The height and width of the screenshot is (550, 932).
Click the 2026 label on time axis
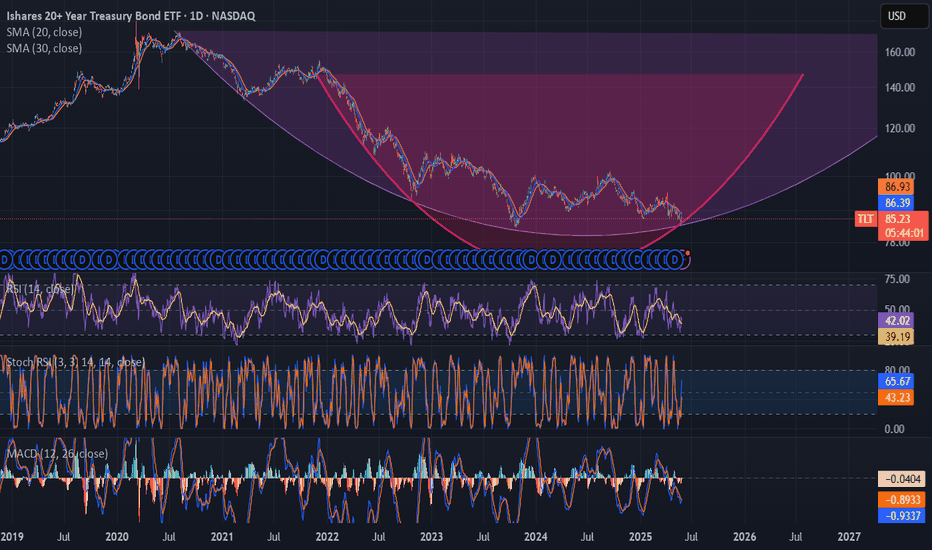(x=744, y=536)
